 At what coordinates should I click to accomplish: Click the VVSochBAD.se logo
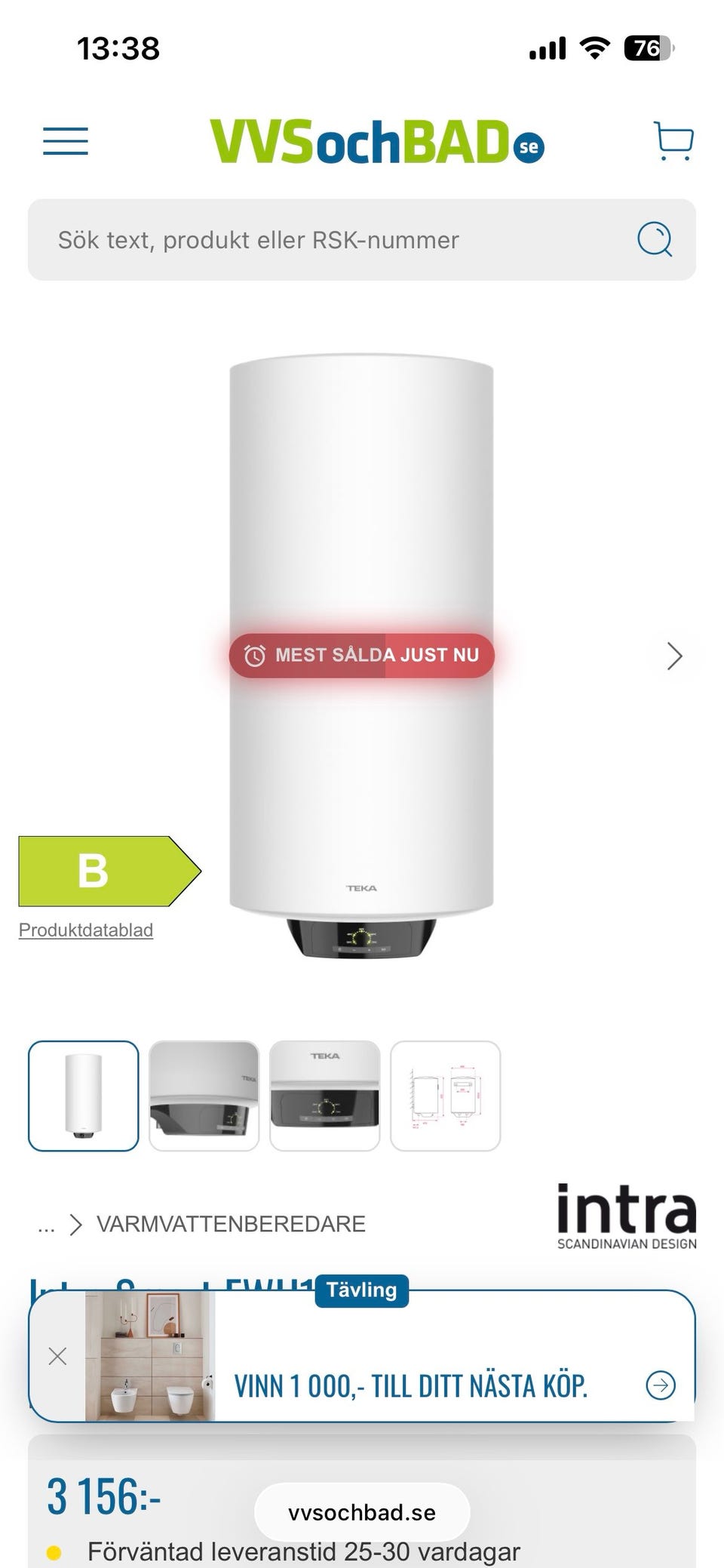[x=377, y=142]
